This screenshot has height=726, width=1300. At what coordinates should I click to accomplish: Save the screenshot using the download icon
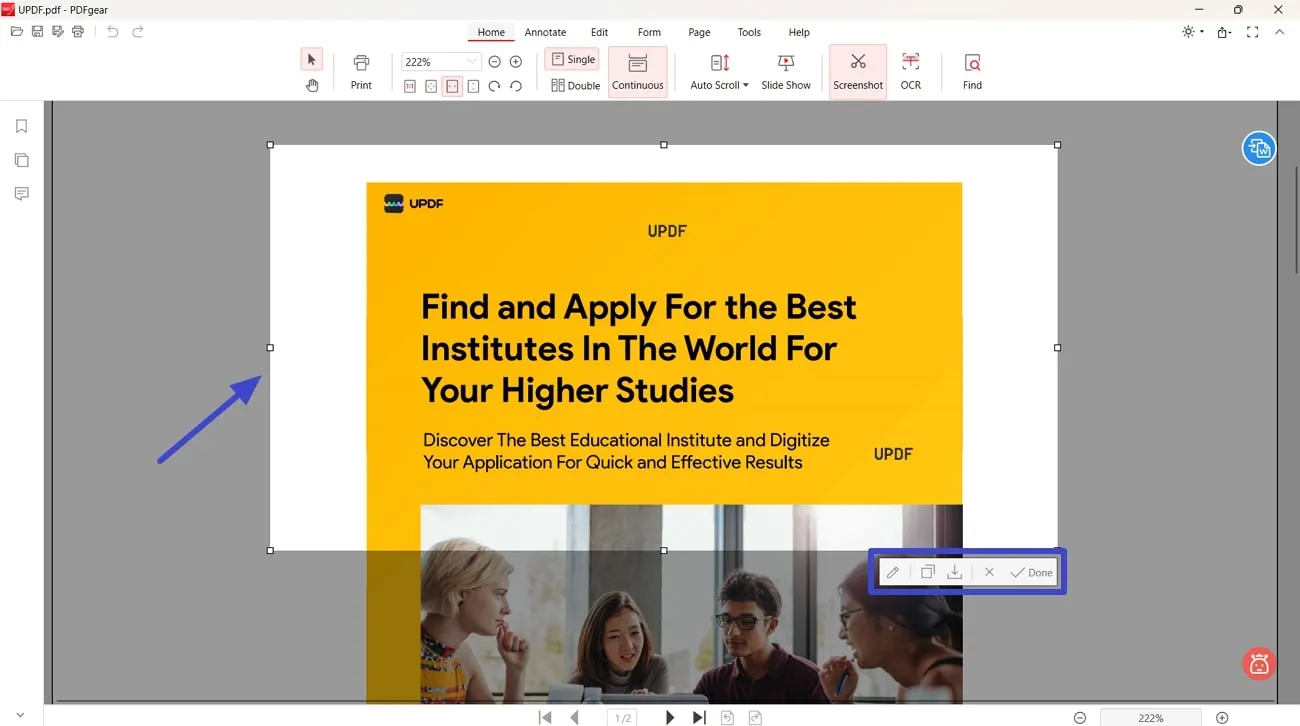[954, 571]
